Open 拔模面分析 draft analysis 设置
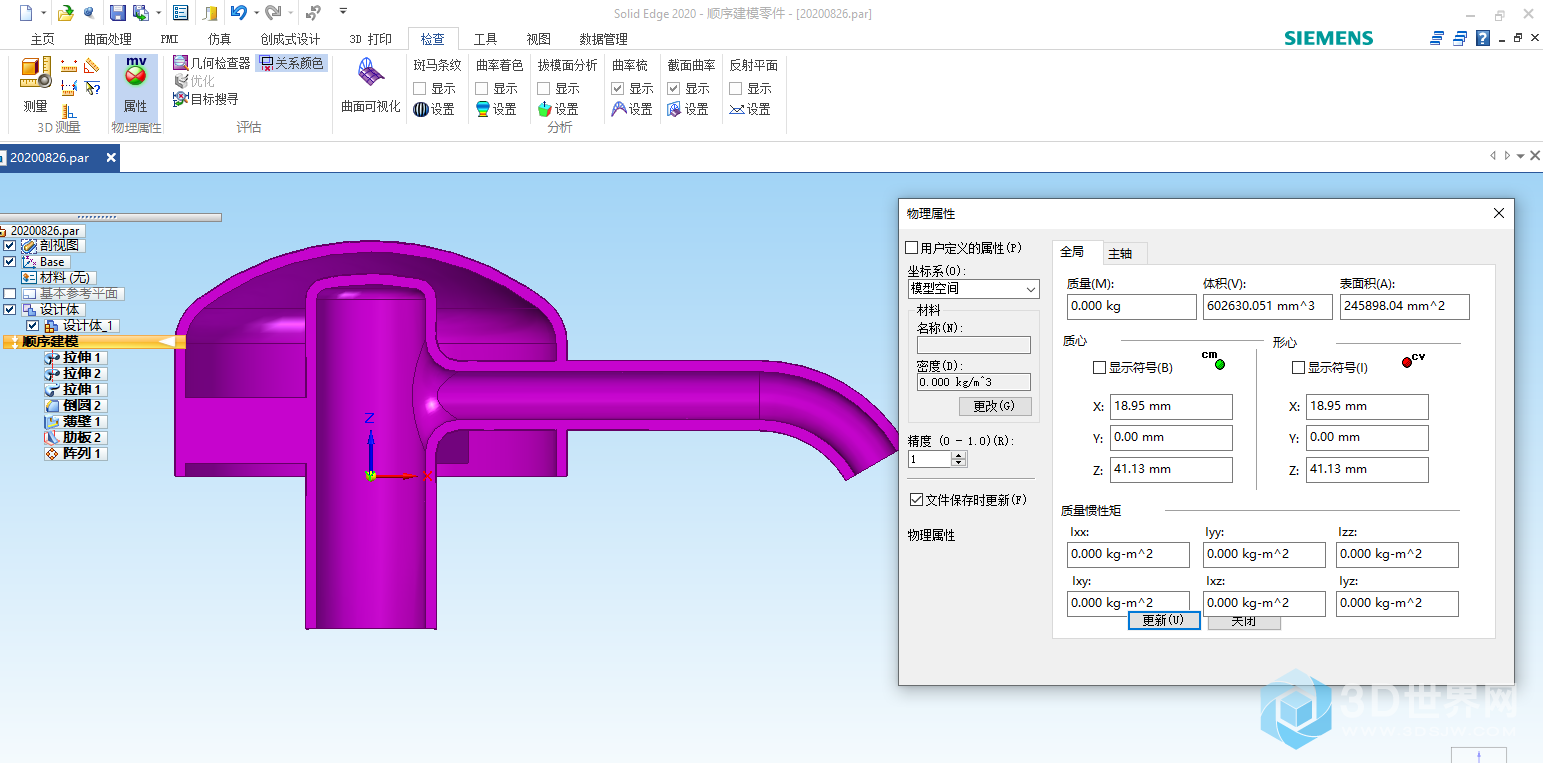 tap(558, 109)
